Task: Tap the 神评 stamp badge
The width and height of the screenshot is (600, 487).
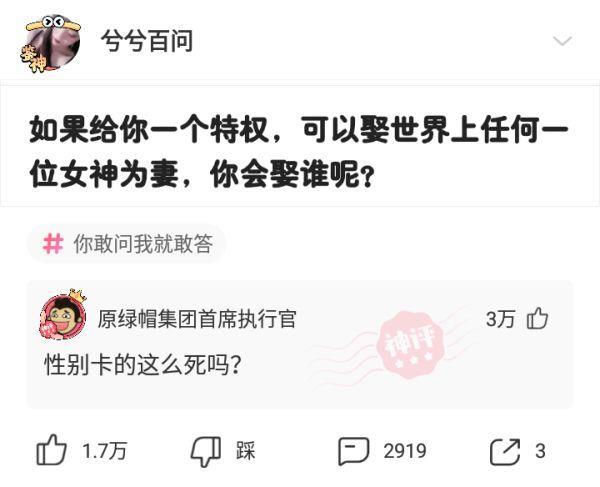Action: [x=410, y=344]
